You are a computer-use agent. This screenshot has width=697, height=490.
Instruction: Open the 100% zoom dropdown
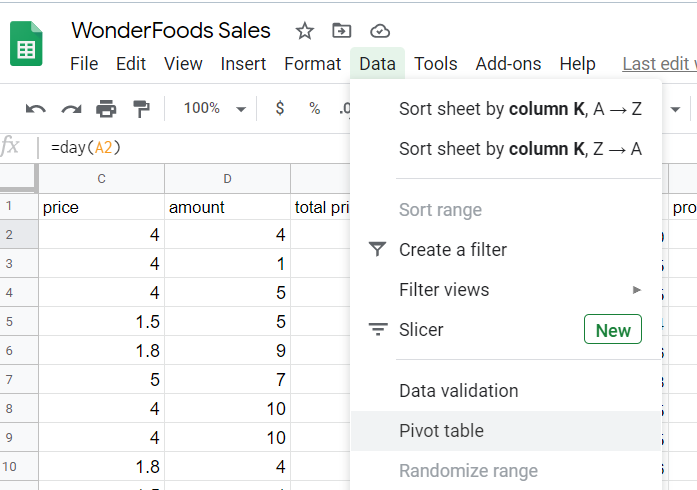pos(214,108)
